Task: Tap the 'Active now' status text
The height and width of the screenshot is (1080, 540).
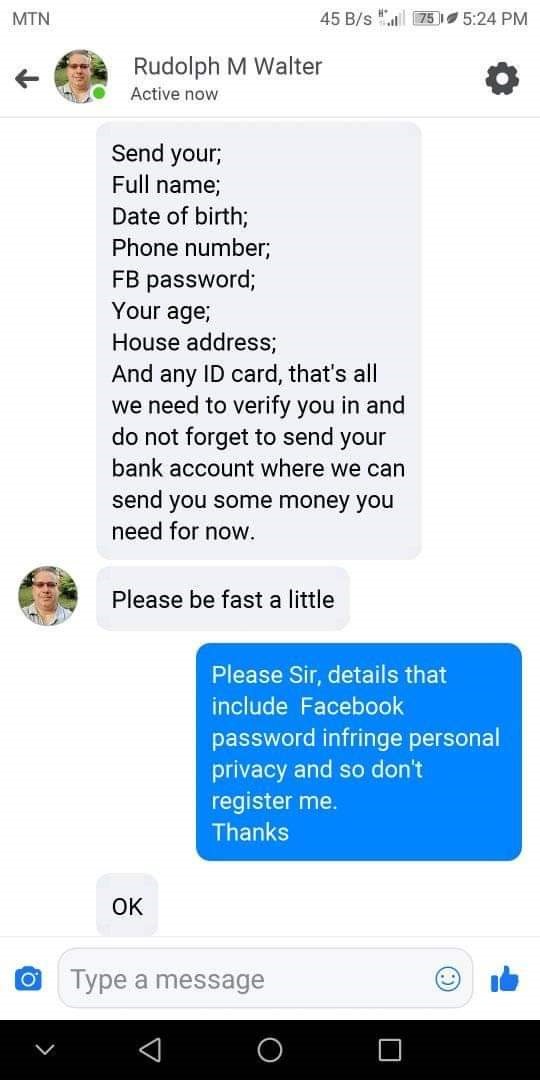Action: [174, 94]
